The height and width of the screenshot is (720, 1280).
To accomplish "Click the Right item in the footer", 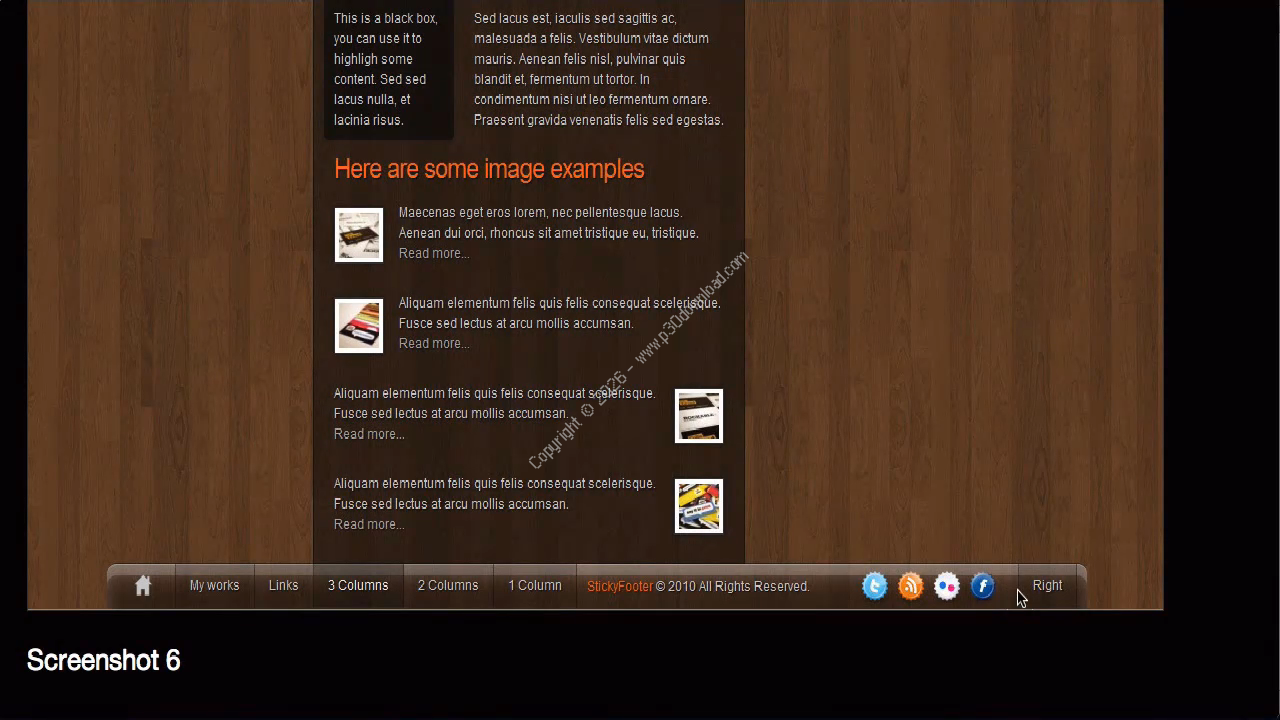I will [x=1047, y=586].
